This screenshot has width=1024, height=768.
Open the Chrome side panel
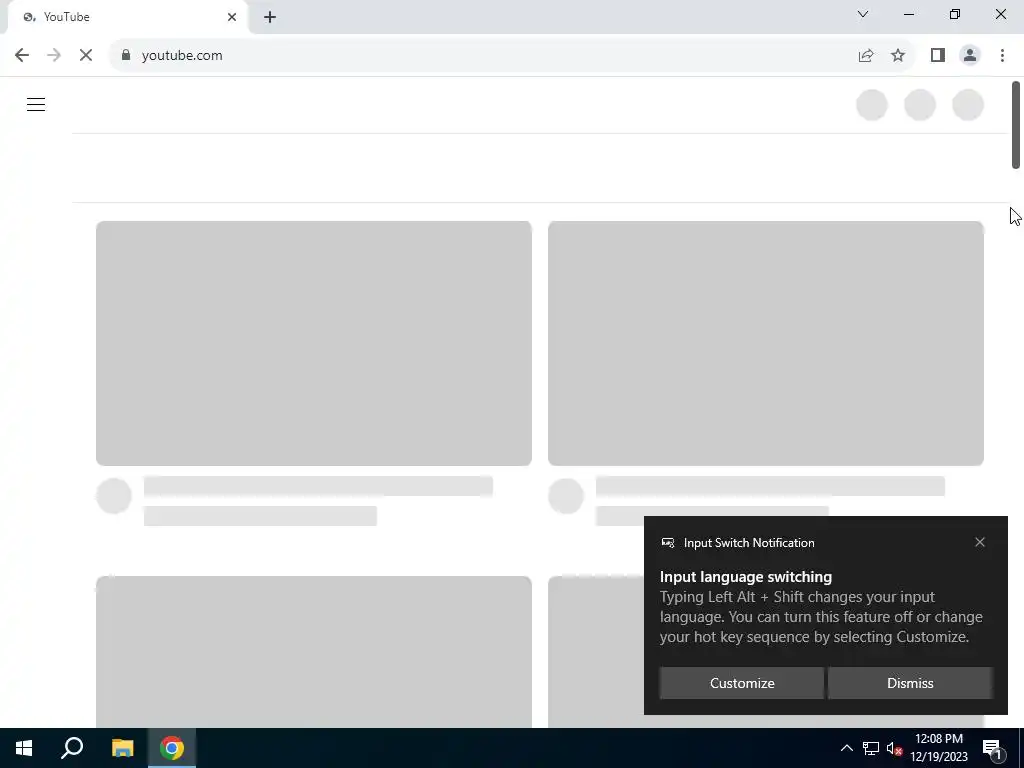pos(938,56)
